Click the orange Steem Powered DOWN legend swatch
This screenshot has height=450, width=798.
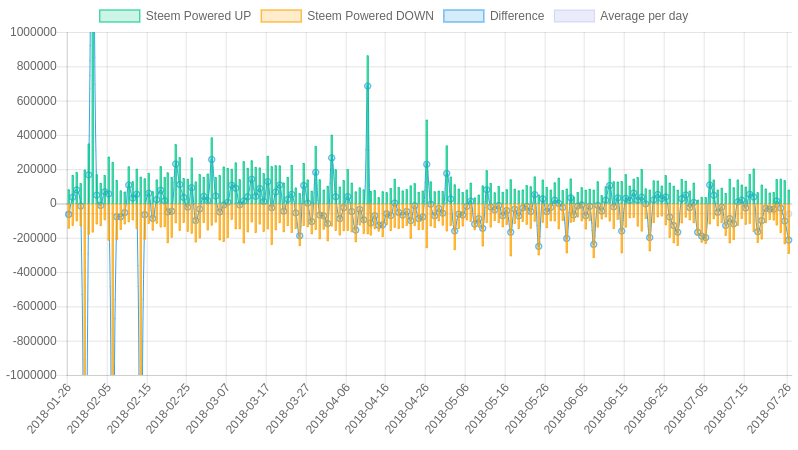pyautogui.click(x=281, y=16)
